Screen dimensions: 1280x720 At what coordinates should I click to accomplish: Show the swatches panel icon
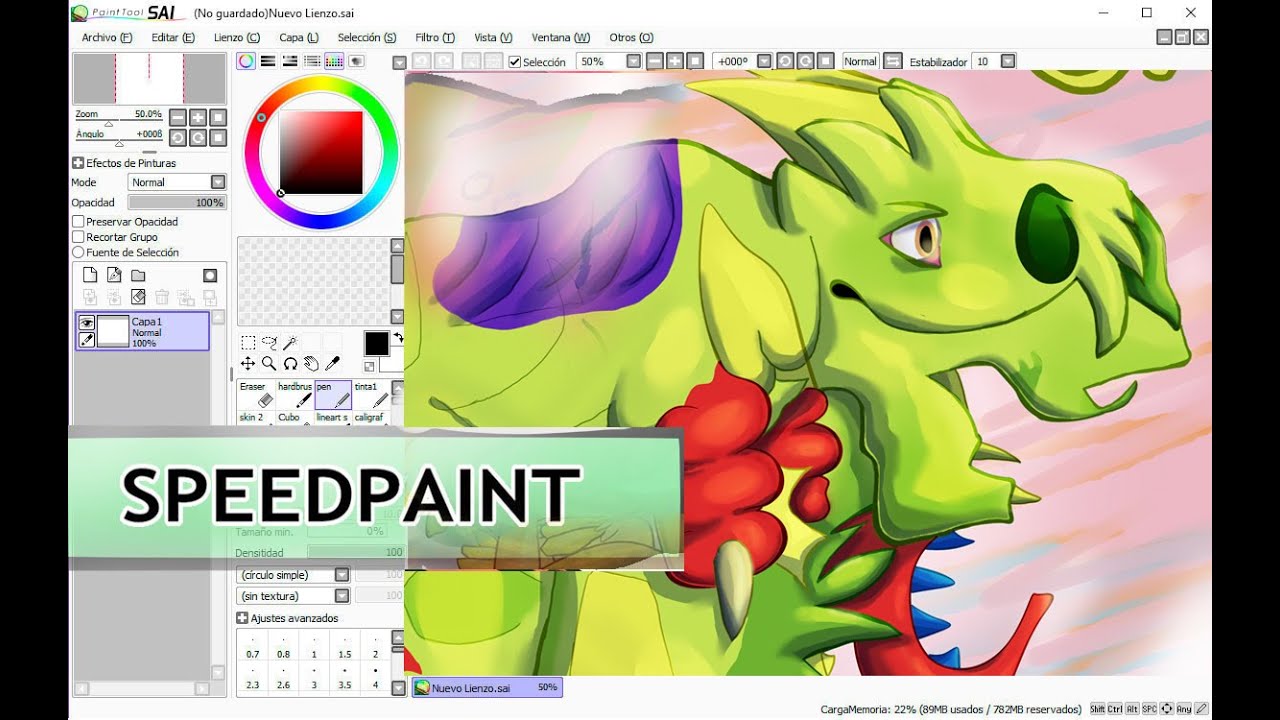point(334,61)
